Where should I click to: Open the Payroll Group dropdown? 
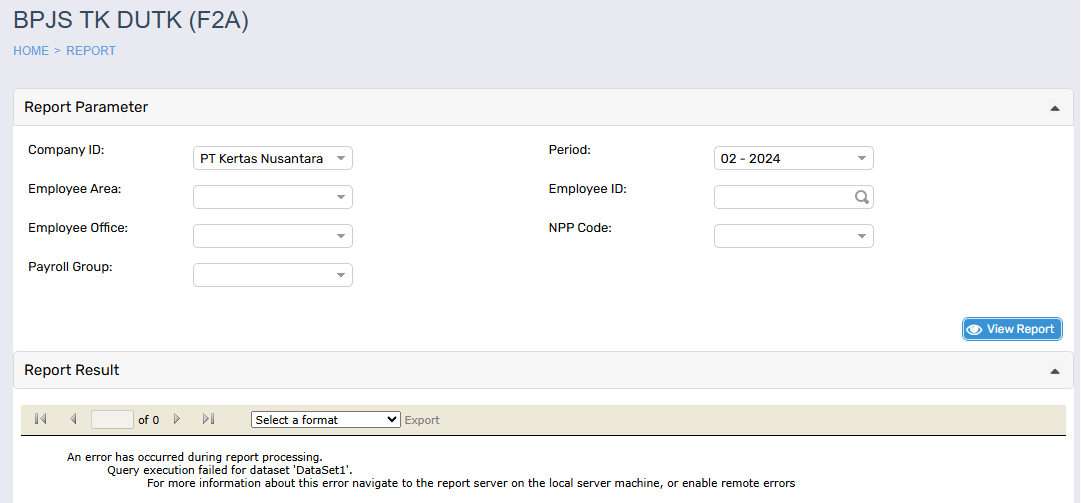pyautogui.click(x=272, y=275)
